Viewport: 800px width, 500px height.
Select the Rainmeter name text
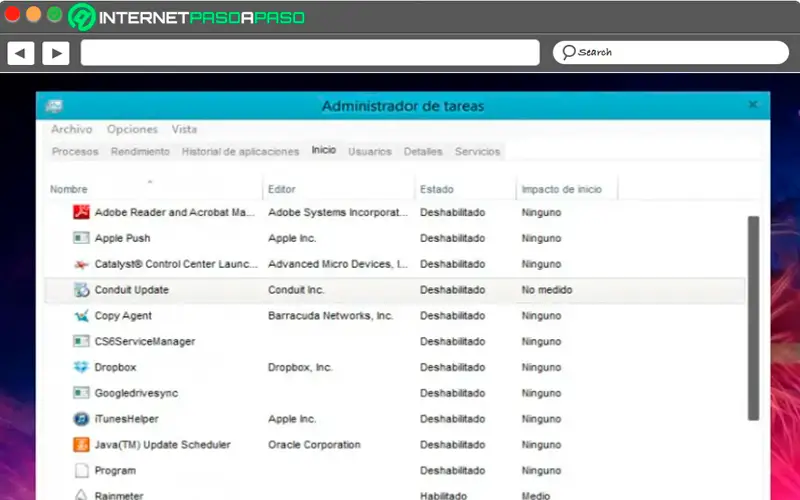(119, 495)
